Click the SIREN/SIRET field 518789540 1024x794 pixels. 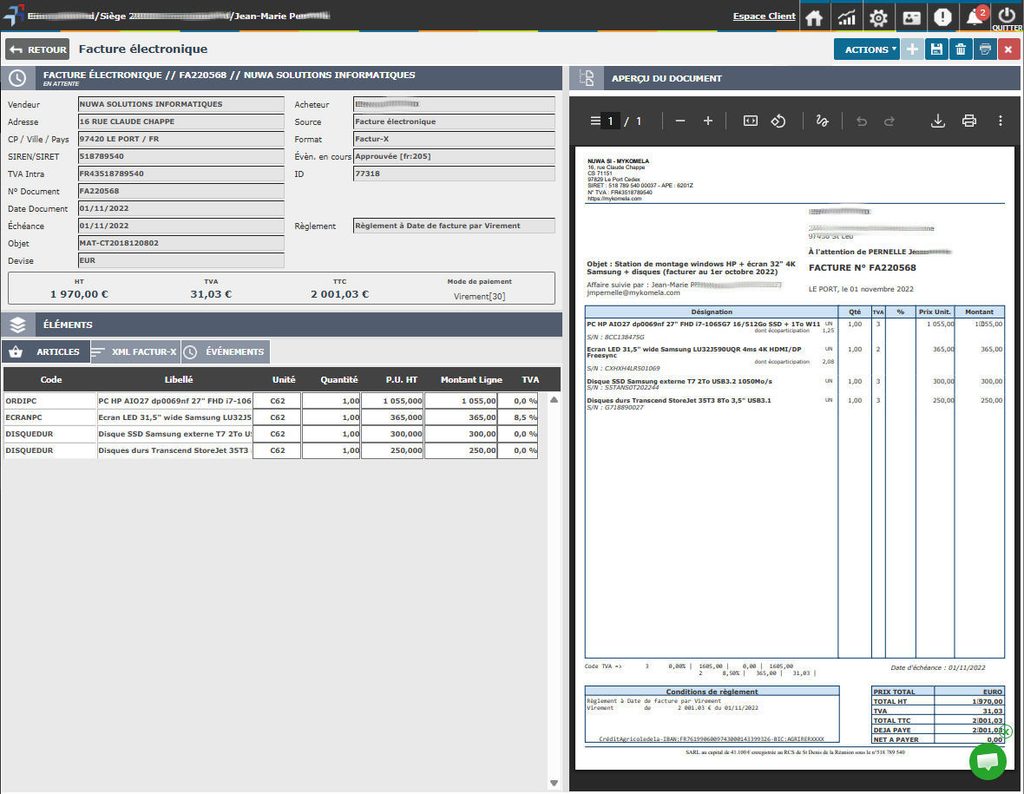point(181,157)
